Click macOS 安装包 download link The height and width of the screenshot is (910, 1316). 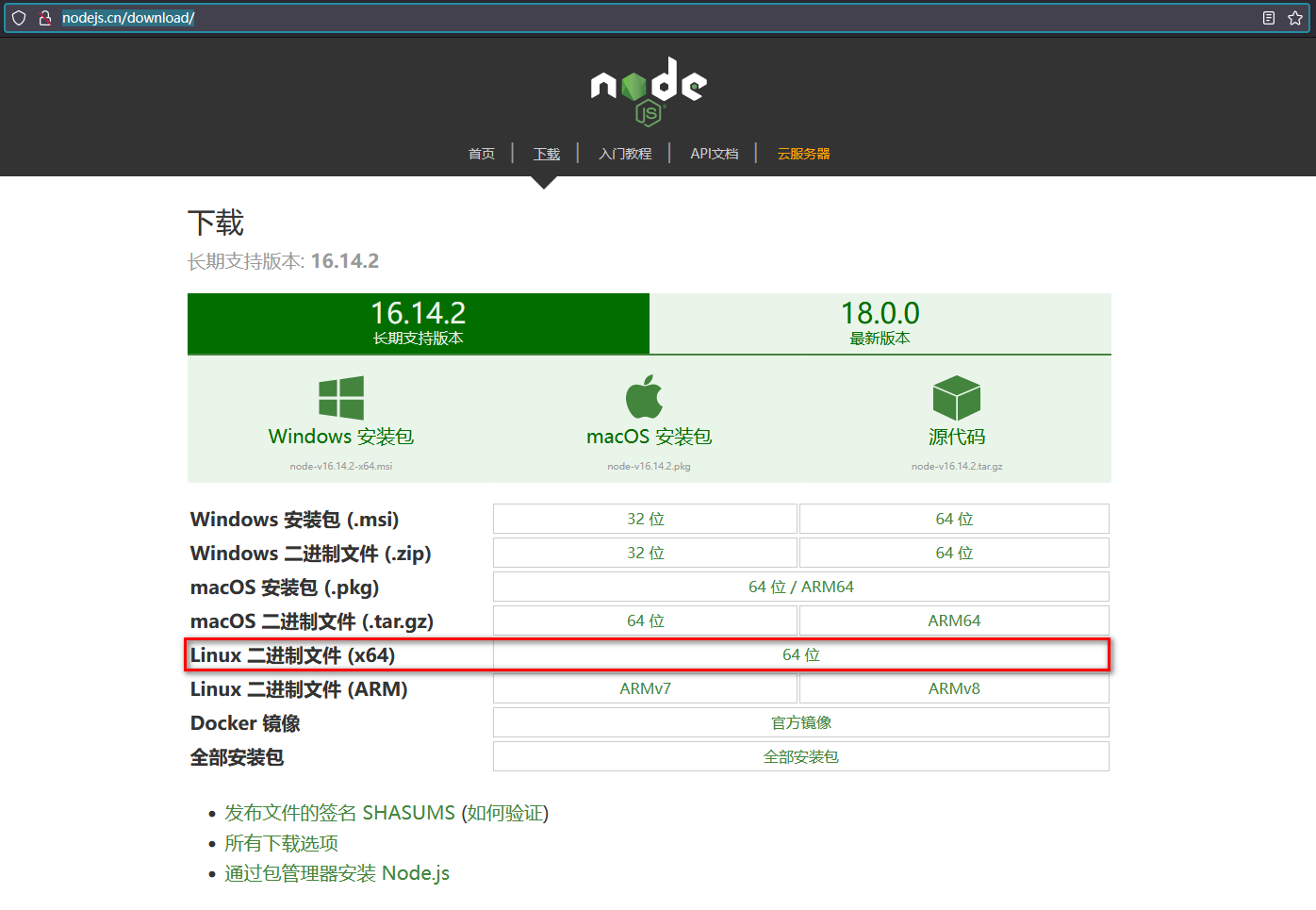pyautogui.click(x=650, y=437)
